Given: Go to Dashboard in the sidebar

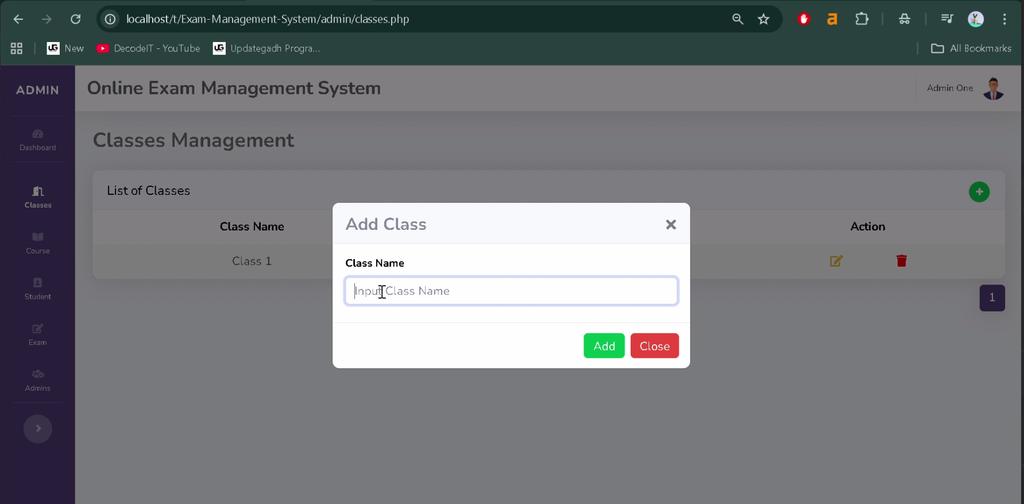Looking at the screenshot, I should pyautogui.click(x=37, y=140).
